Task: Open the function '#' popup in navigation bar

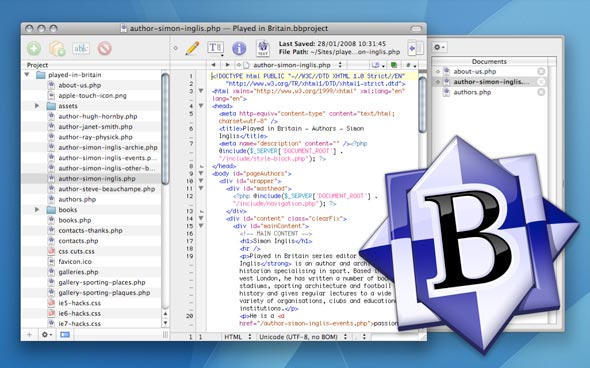Action: point(411,65)
